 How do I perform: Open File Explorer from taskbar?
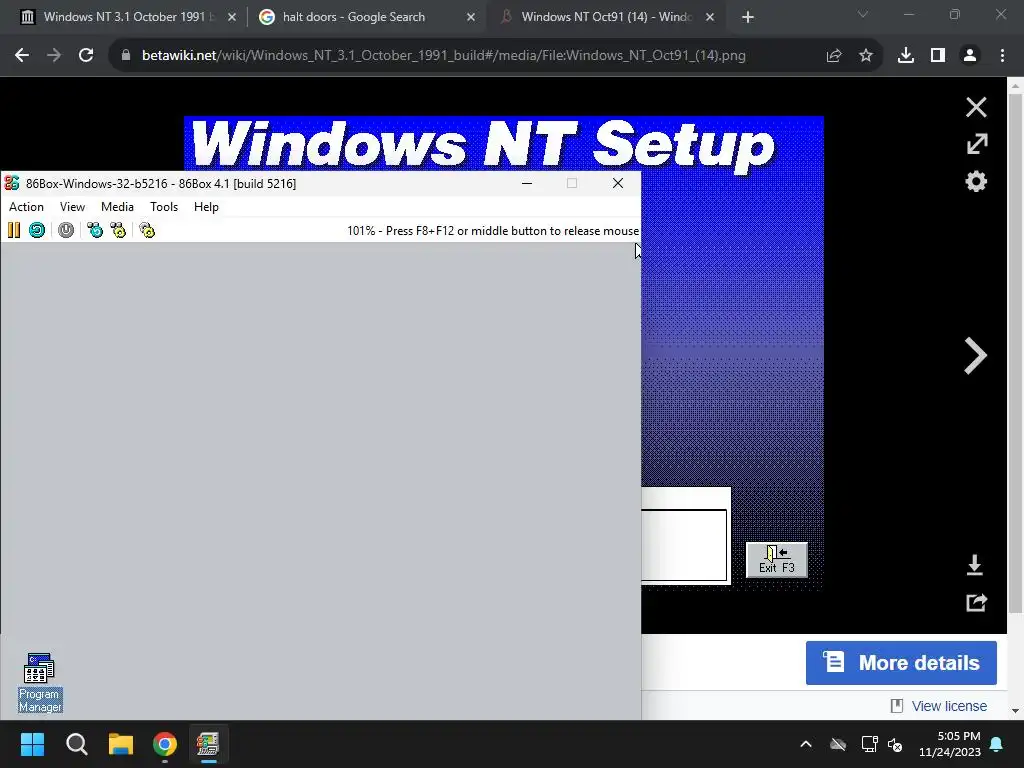121,744
